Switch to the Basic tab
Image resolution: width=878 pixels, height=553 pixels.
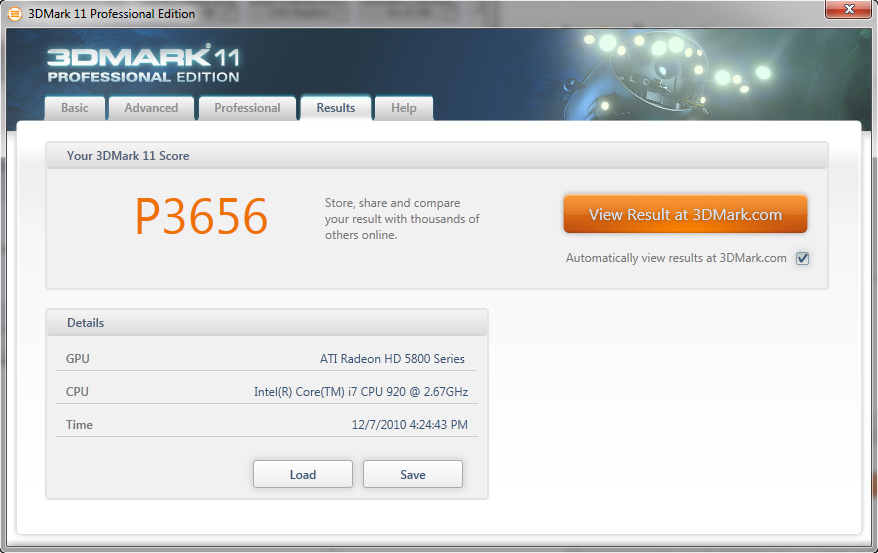[75, 108]
